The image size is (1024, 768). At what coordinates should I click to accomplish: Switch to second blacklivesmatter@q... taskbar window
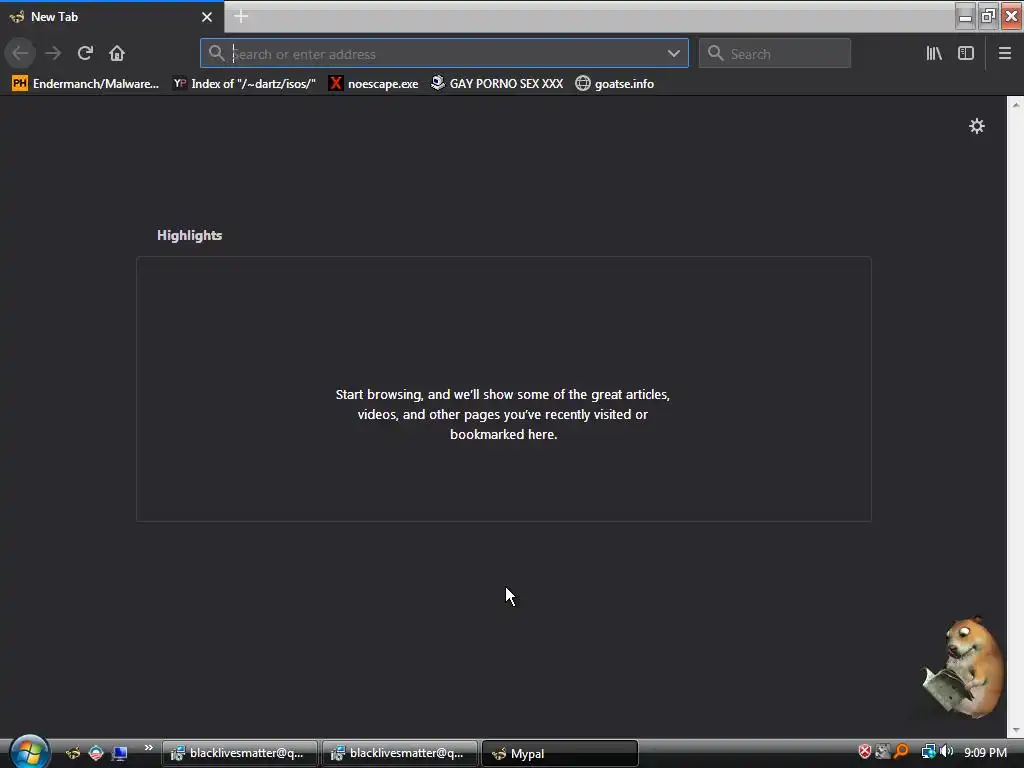coord(400,753)
